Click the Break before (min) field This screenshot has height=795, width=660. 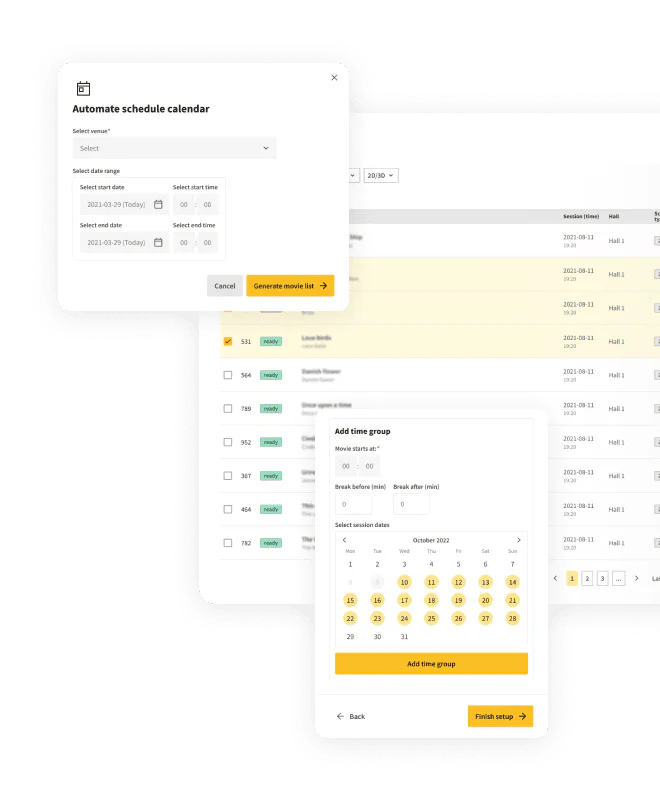[x=353, y=504]
